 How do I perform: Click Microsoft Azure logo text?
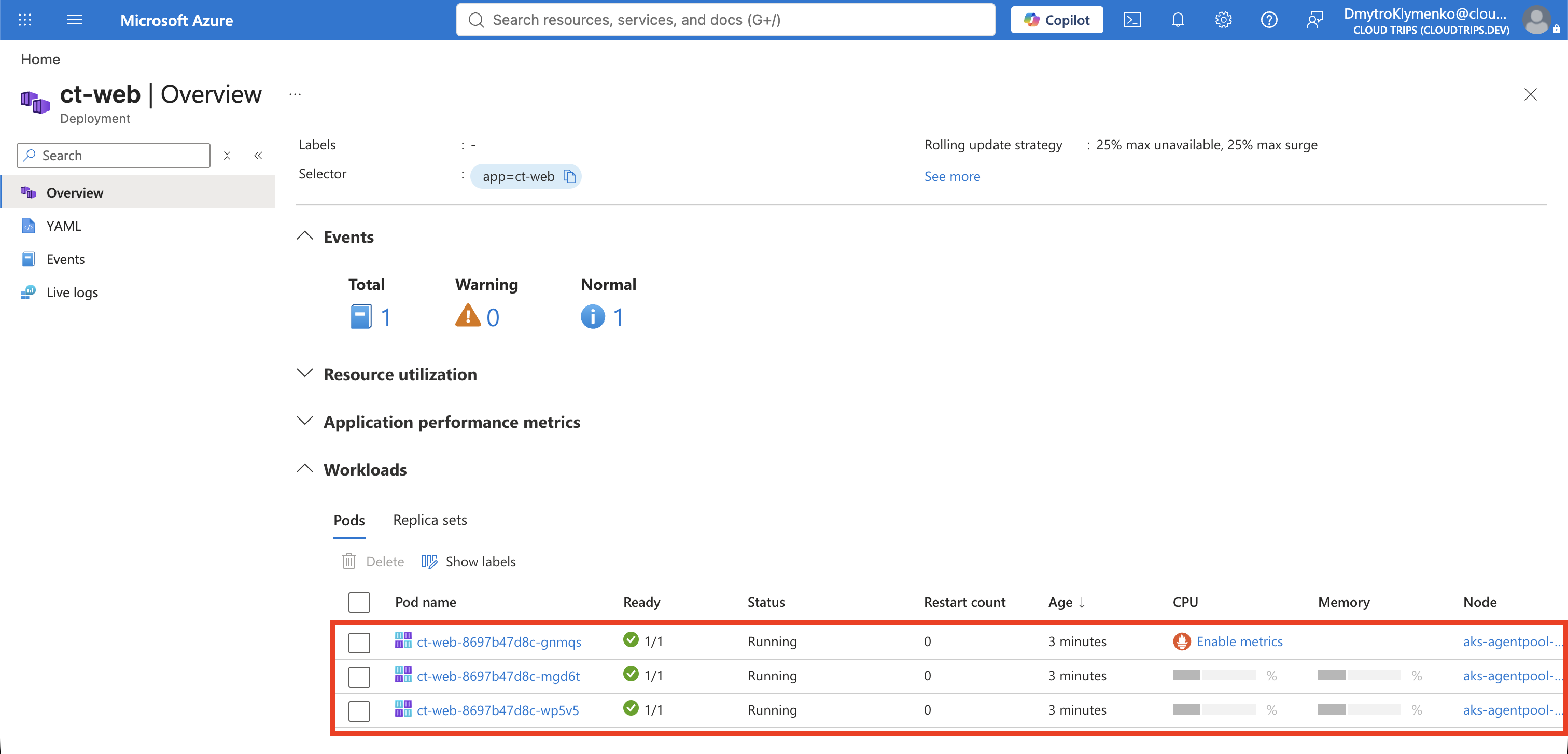(x=176, y=20)
